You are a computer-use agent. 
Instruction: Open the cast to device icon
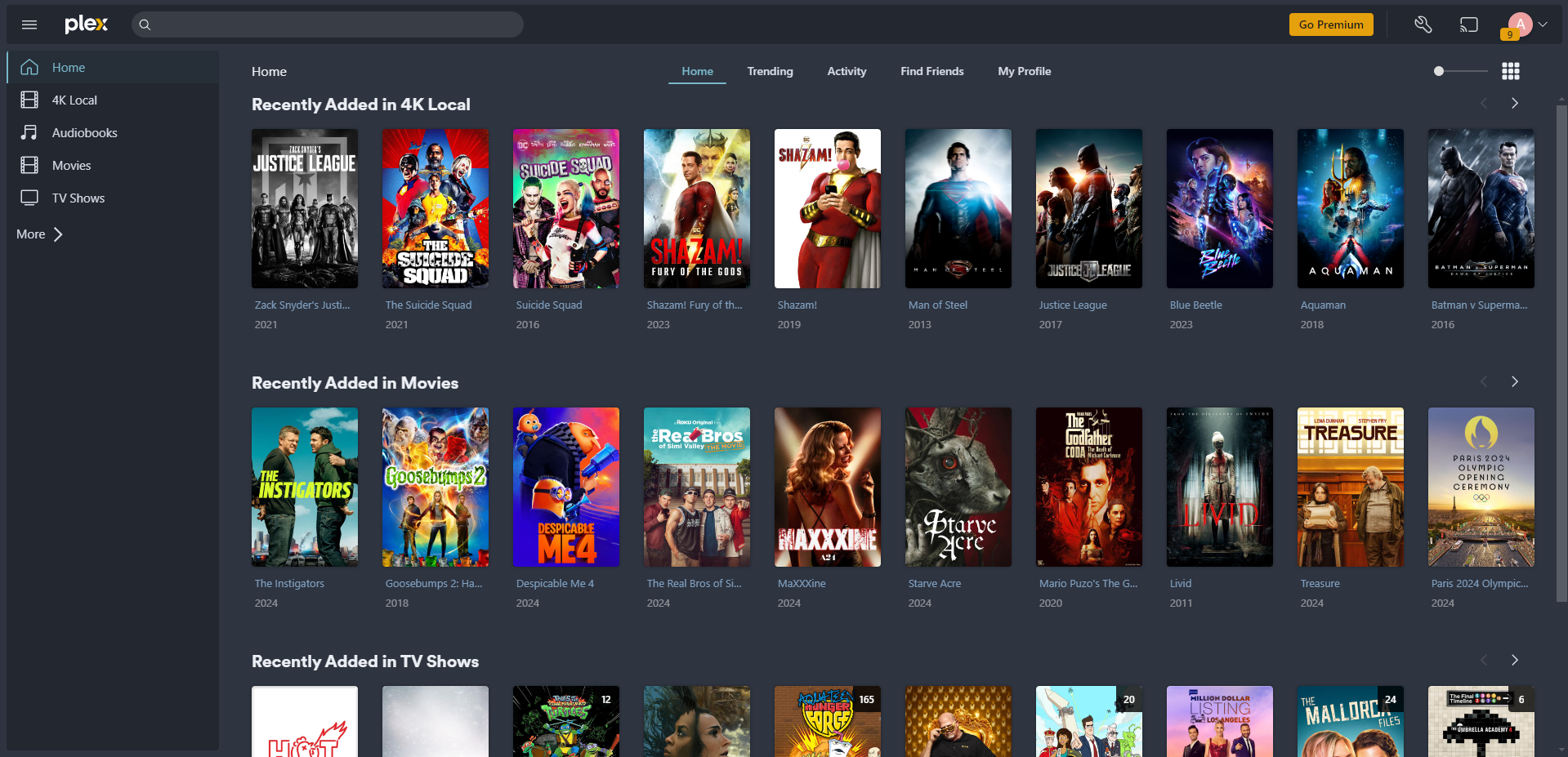click(1469, 24)
